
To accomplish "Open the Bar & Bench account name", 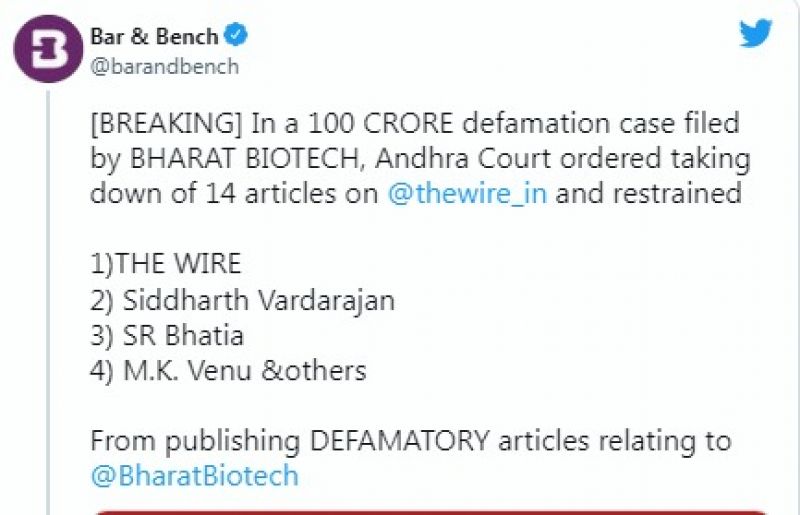I will (x=155, y=37).
